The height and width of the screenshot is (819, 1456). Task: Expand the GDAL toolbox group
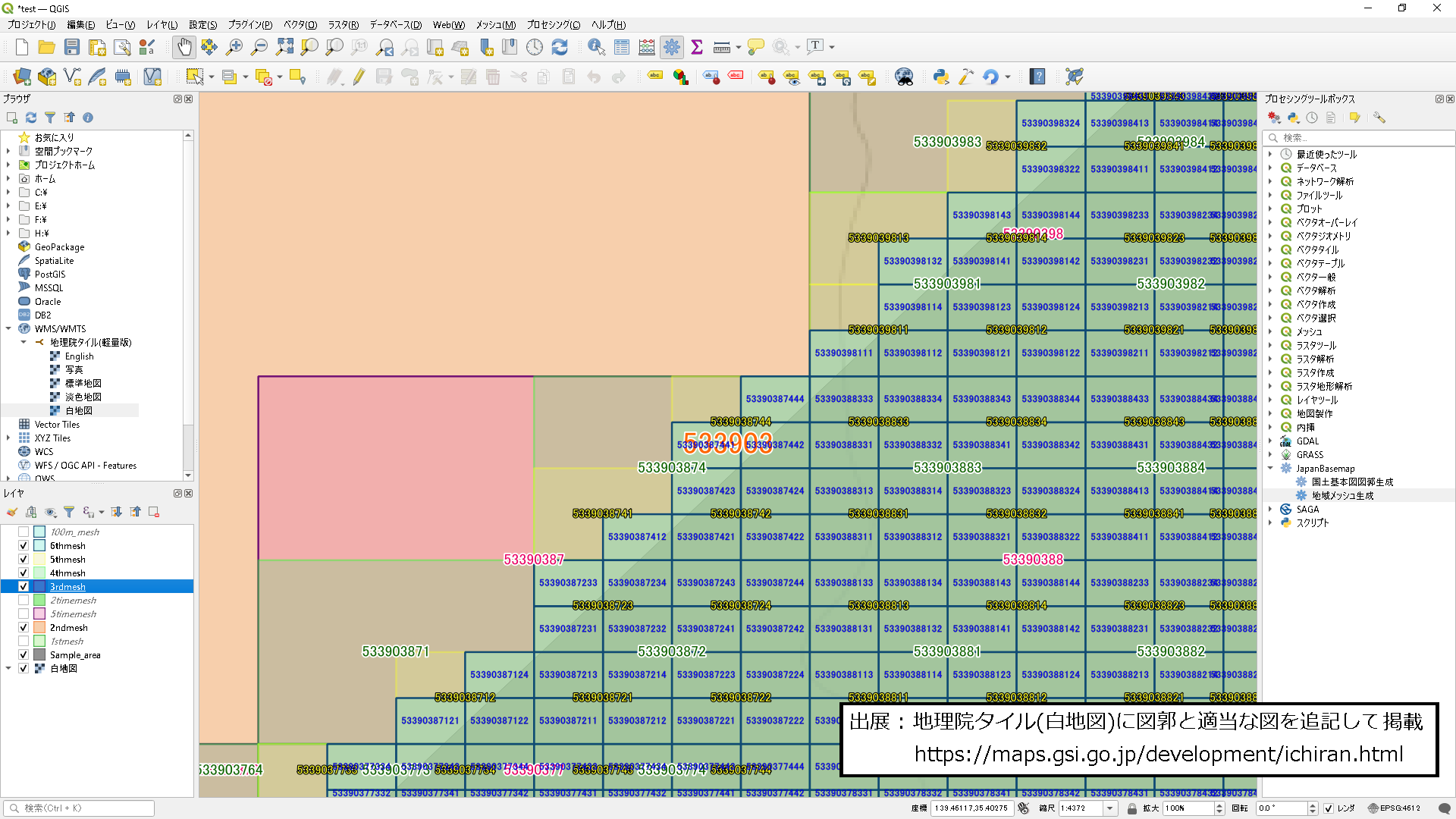[1270, 441]
